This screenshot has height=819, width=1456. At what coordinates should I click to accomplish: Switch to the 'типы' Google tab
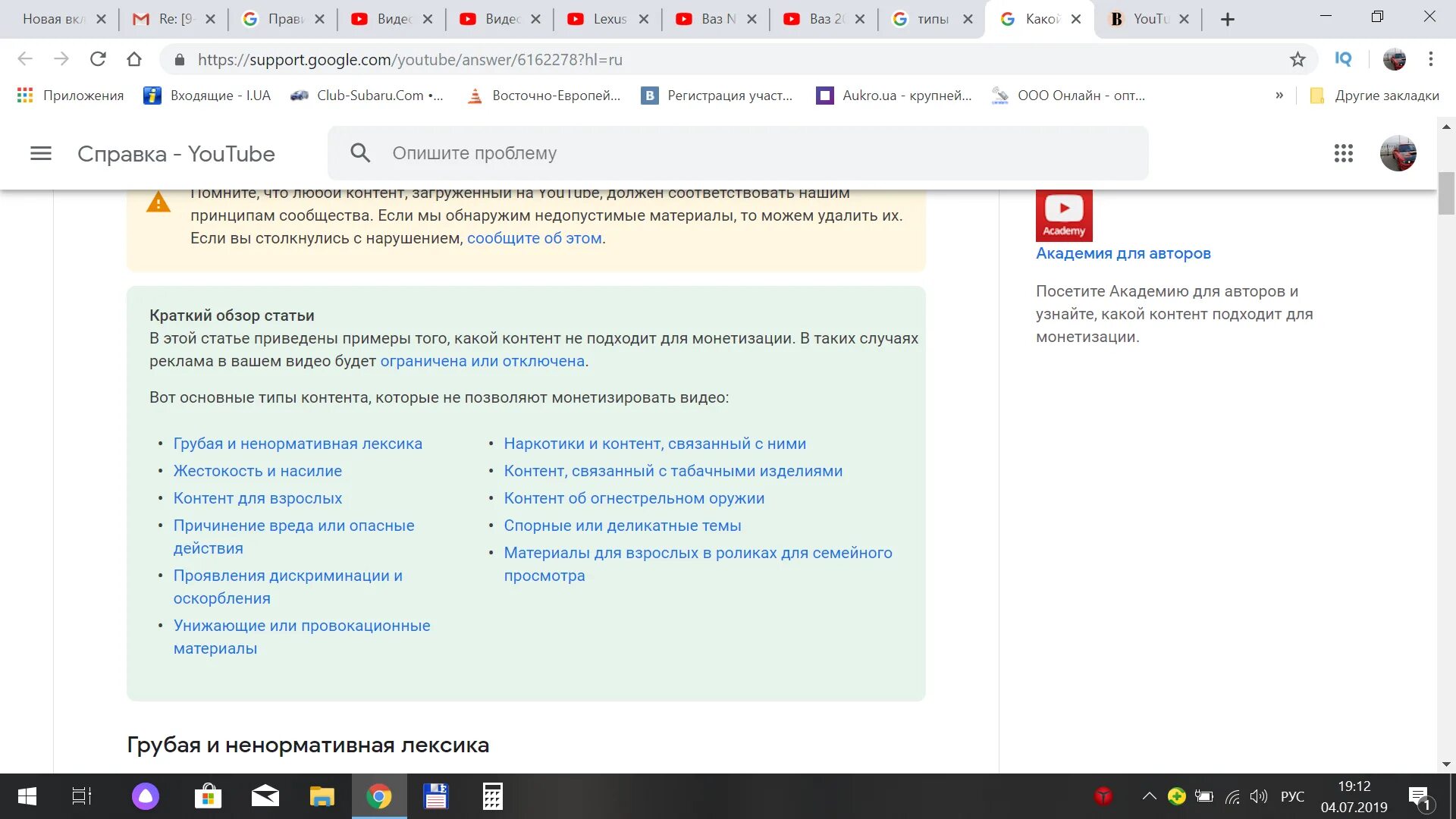click(932, 19)
